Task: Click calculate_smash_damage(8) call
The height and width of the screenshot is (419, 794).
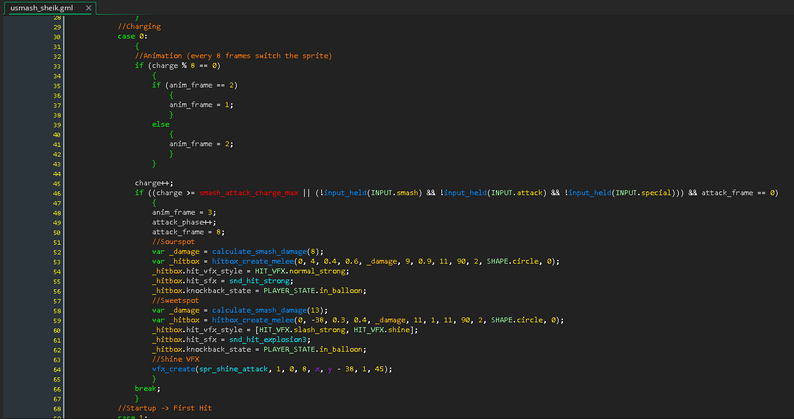Action: pos(266,251)
